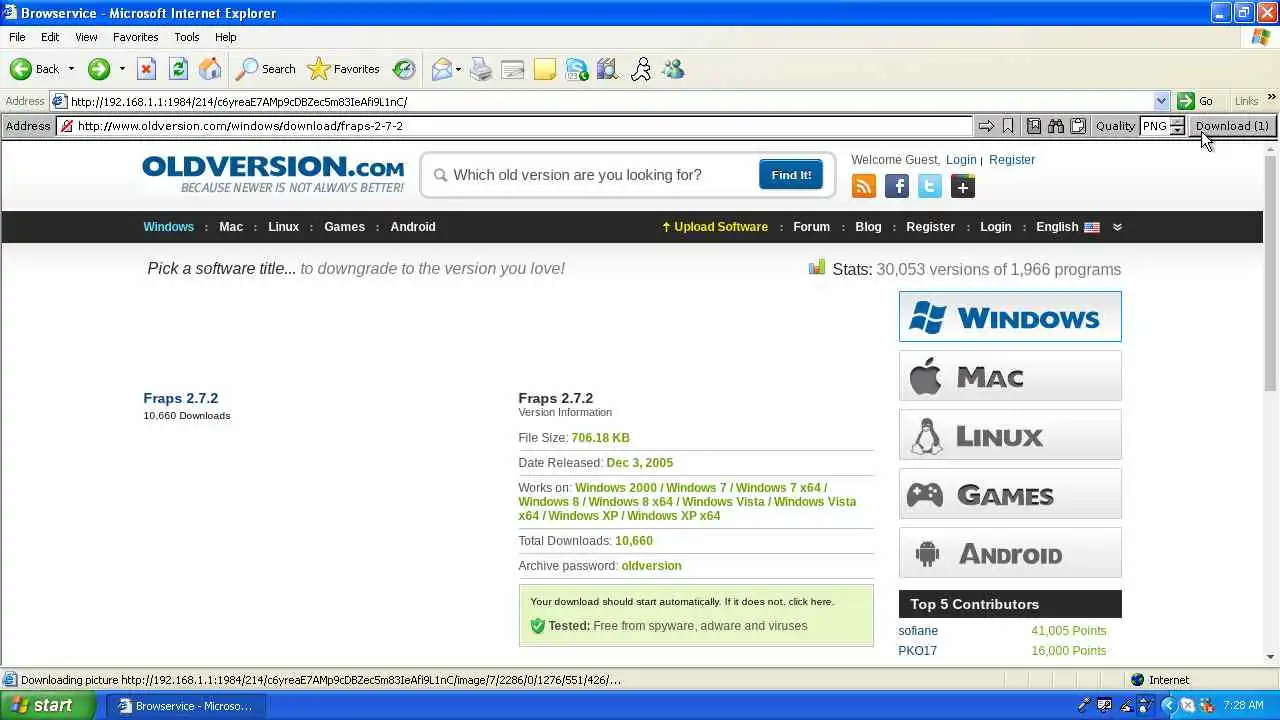Click the Browservice binoculars find icon

1056,126
